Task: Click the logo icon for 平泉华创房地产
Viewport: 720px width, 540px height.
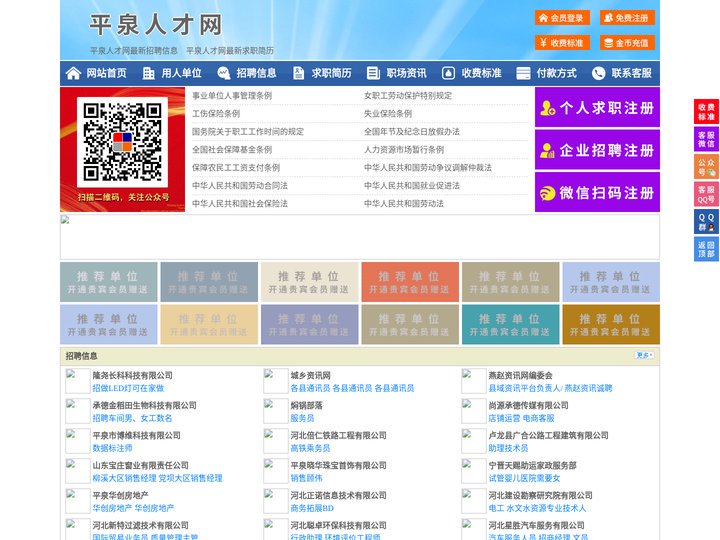Action: tap(78, 501)
